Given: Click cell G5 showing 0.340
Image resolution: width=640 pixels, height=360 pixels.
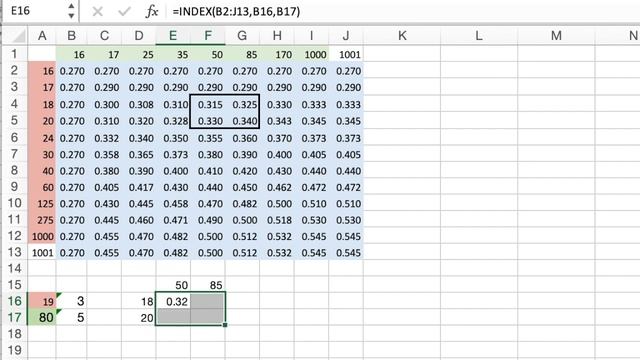Looking at the screenshot, I should [242, 121].
